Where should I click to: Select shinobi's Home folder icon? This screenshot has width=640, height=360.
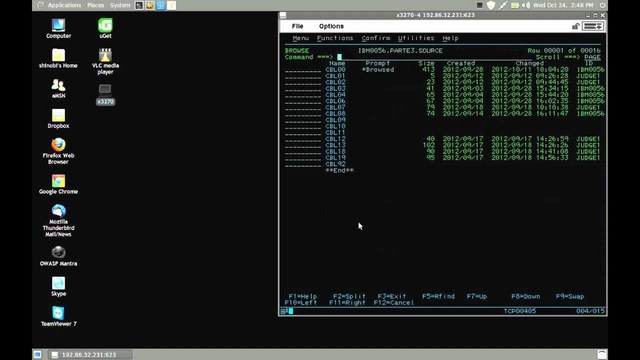click(58, 58)
